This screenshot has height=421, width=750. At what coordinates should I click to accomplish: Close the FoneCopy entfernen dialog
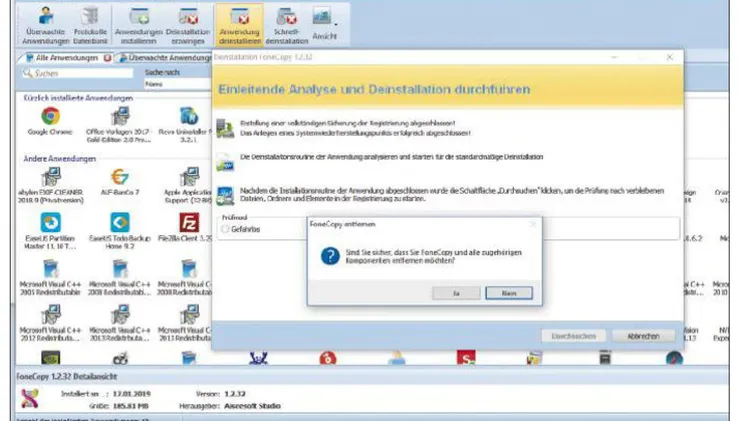tap(533, 224)
